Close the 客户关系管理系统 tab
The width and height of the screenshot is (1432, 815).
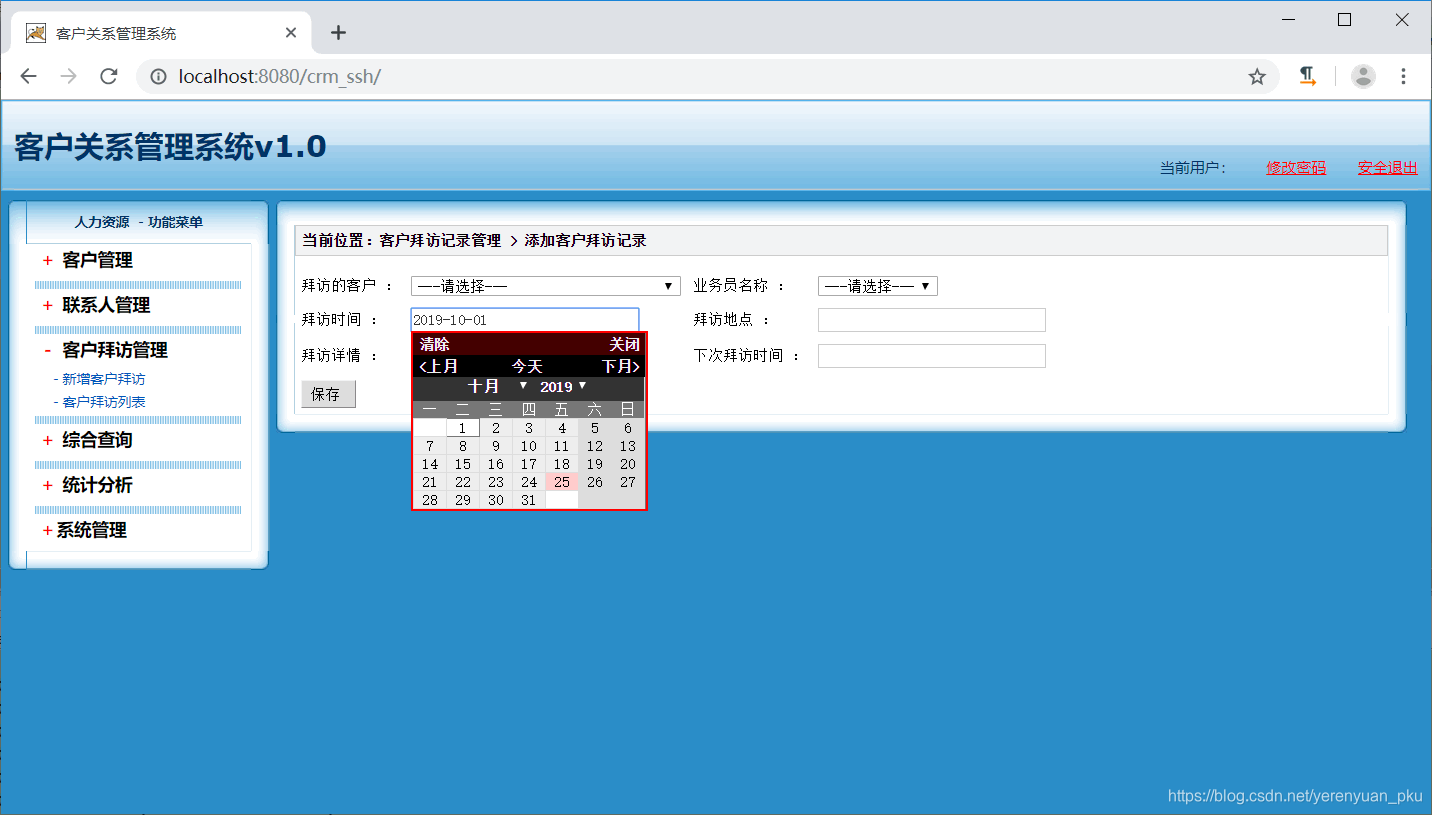(291, 33)
